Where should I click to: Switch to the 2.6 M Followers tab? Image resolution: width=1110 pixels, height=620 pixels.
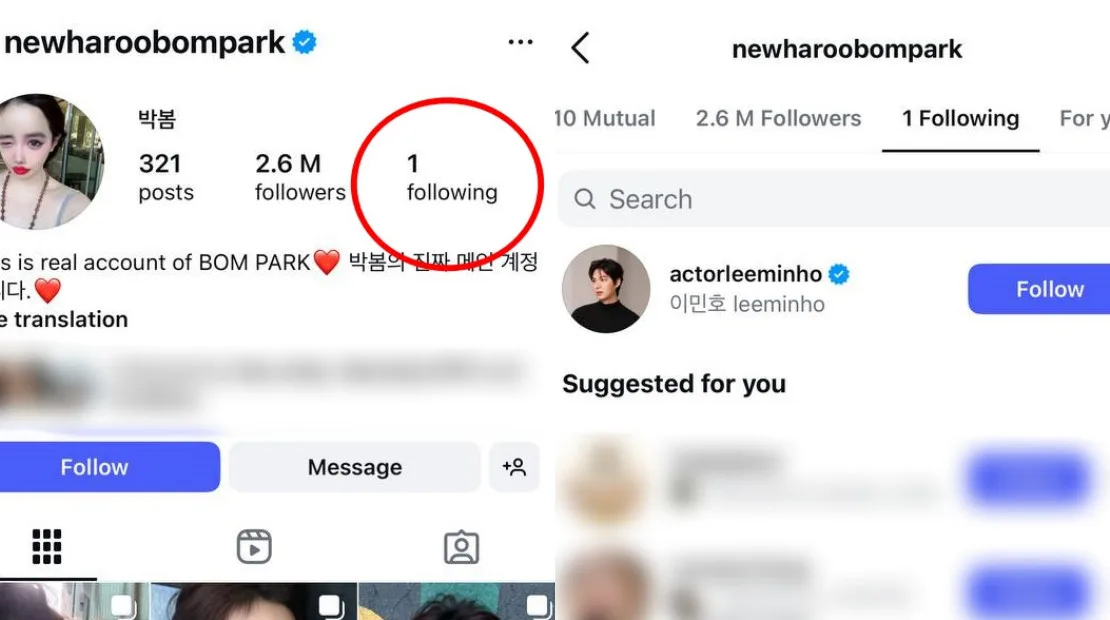tap(778, 118)
